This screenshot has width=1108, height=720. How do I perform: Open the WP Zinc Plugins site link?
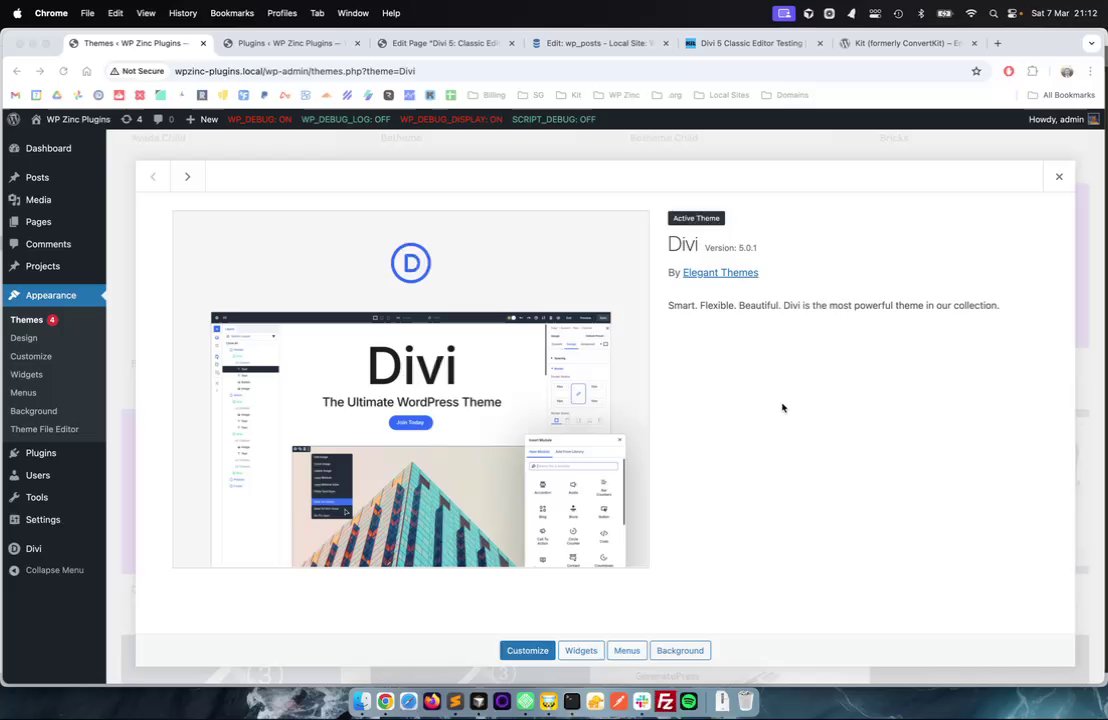[71, 119]
